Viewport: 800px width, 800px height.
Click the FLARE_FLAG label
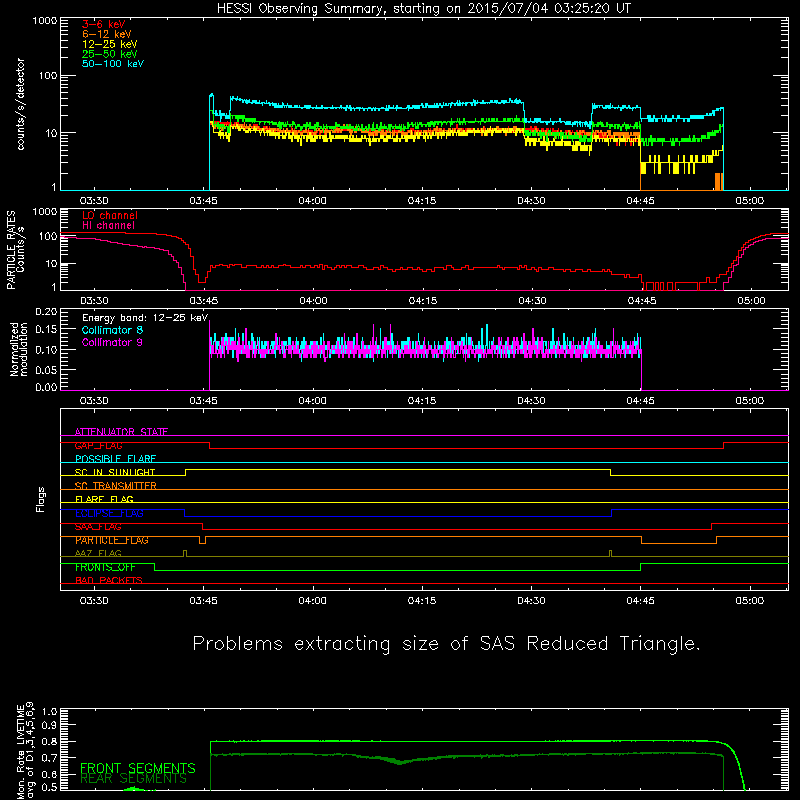point(104,499)
